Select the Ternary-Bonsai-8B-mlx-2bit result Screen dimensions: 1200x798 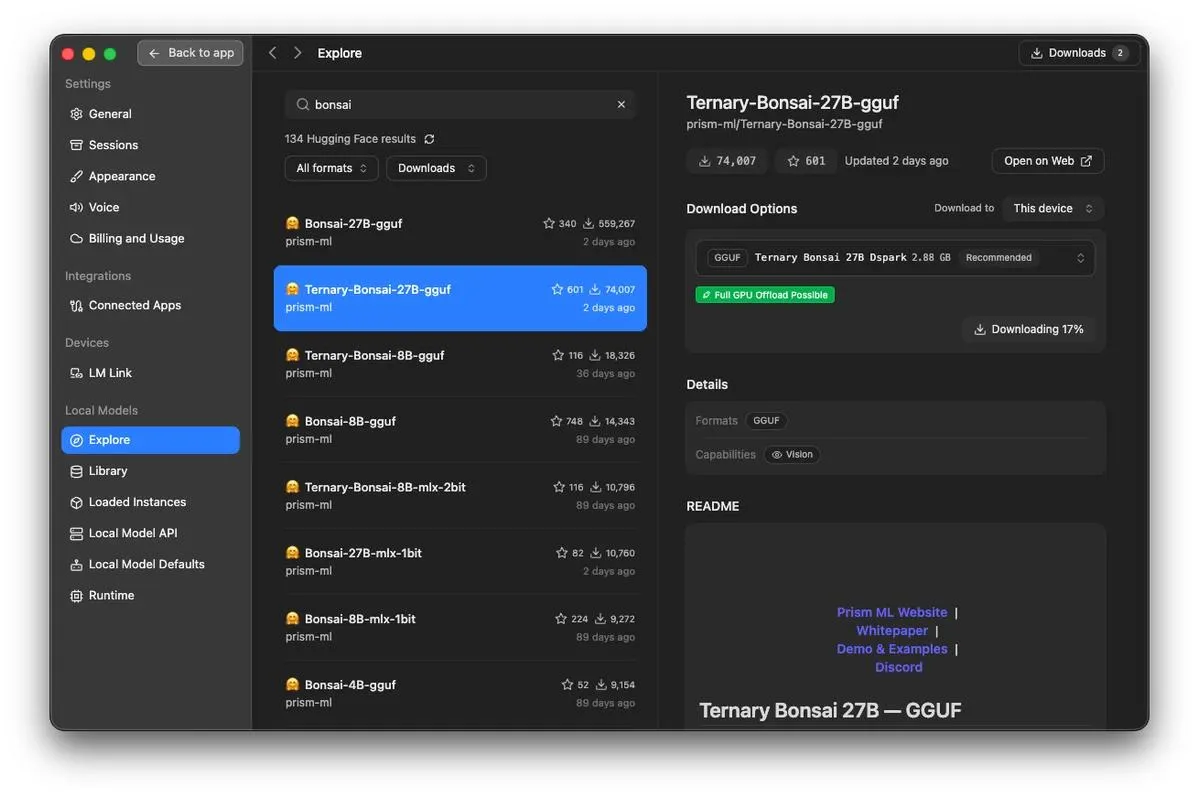pos(460,496)
